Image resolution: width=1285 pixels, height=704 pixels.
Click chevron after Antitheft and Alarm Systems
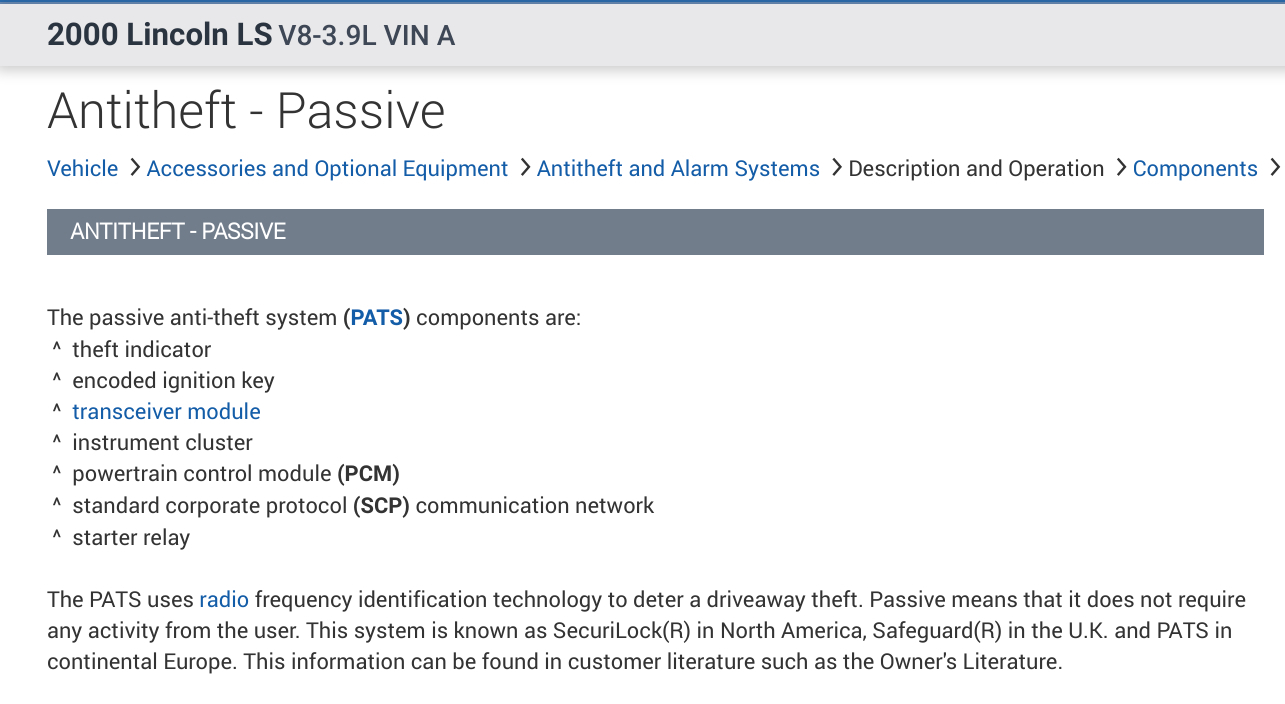835,168
